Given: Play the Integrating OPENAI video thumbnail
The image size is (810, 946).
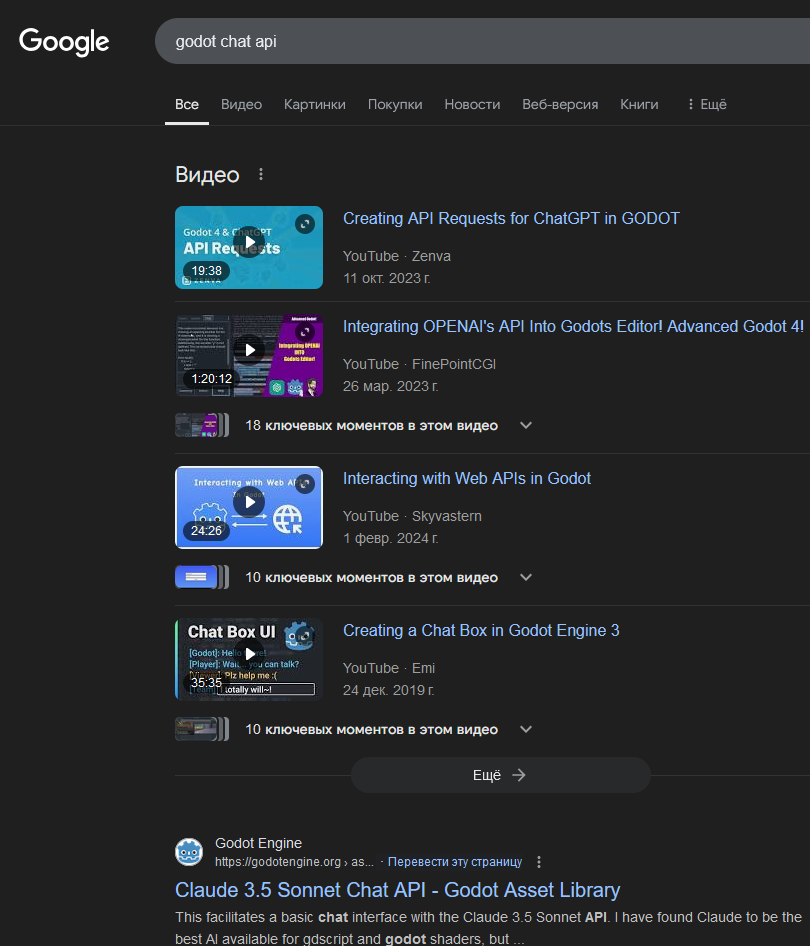Looking at the screenshot, I should [x=249, y=350].
